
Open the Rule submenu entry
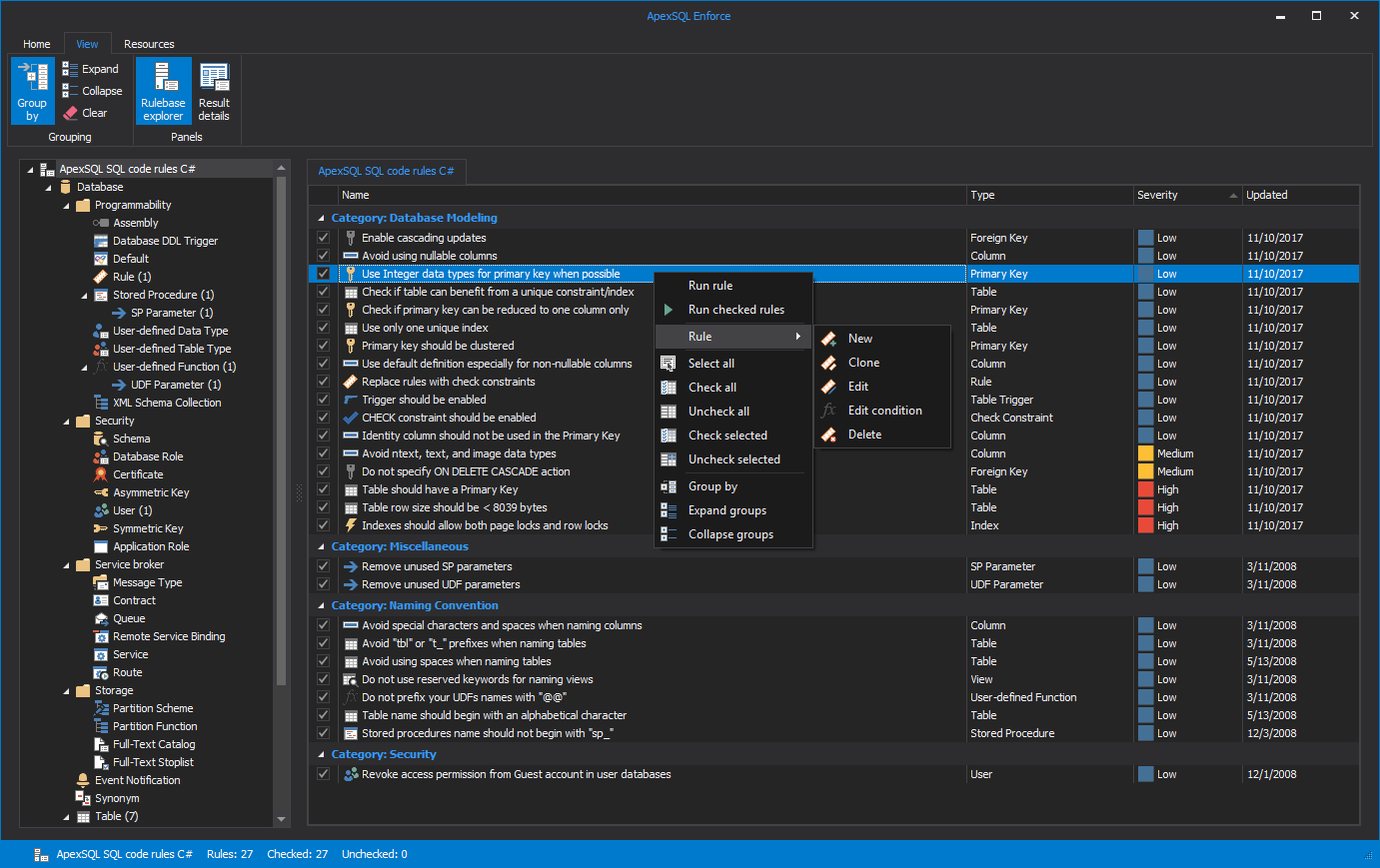[x=733, y=337]
